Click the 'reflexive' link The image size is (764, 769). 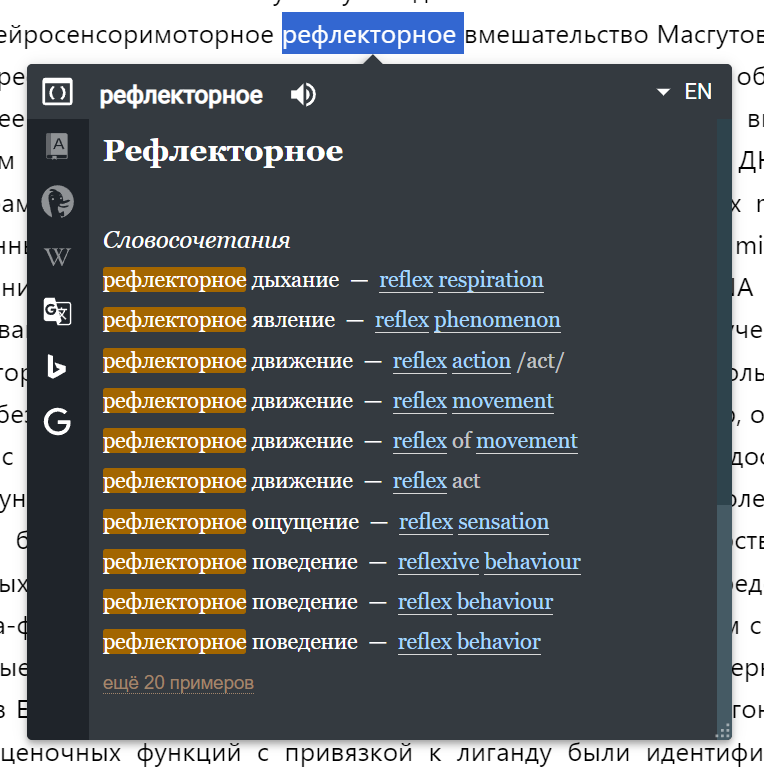point(438,562)
